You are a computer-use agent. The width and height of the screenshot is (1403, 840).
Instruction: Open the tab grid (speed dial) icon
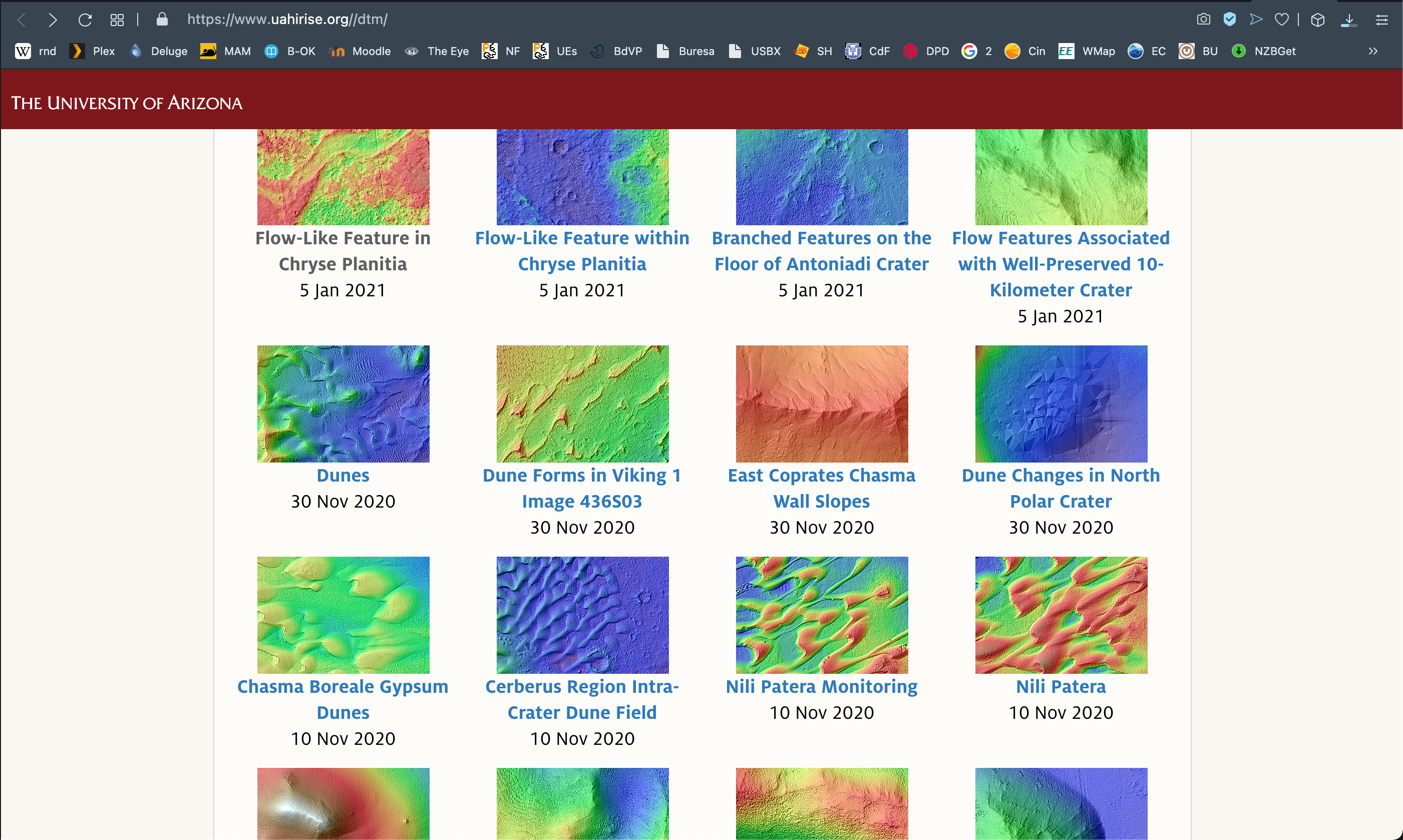(x=117, y=20)
